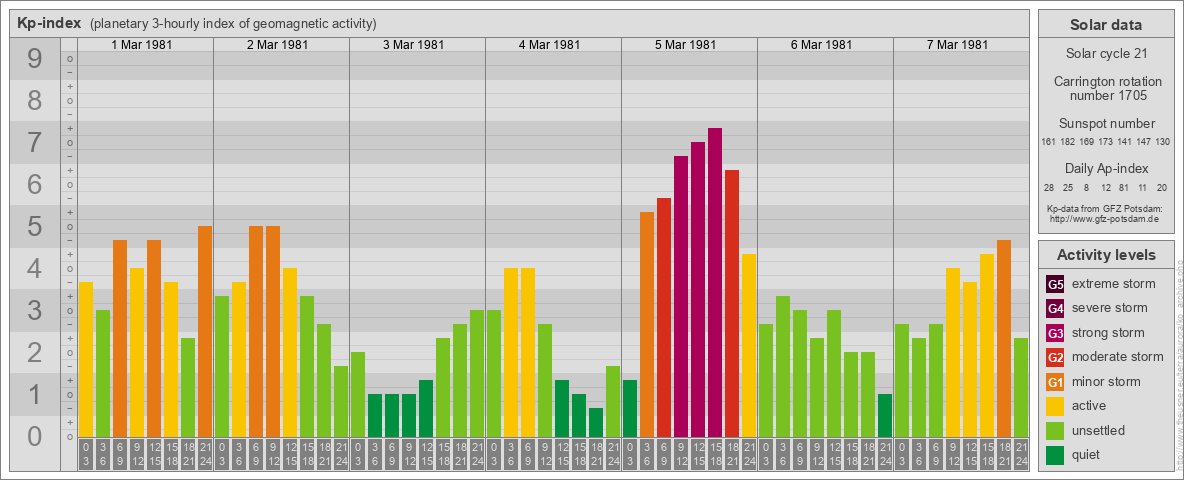This screenshot has width=1184, height=480.
Task: Click the light green unsettled swatch
Action: click(x=1055, y=430)
